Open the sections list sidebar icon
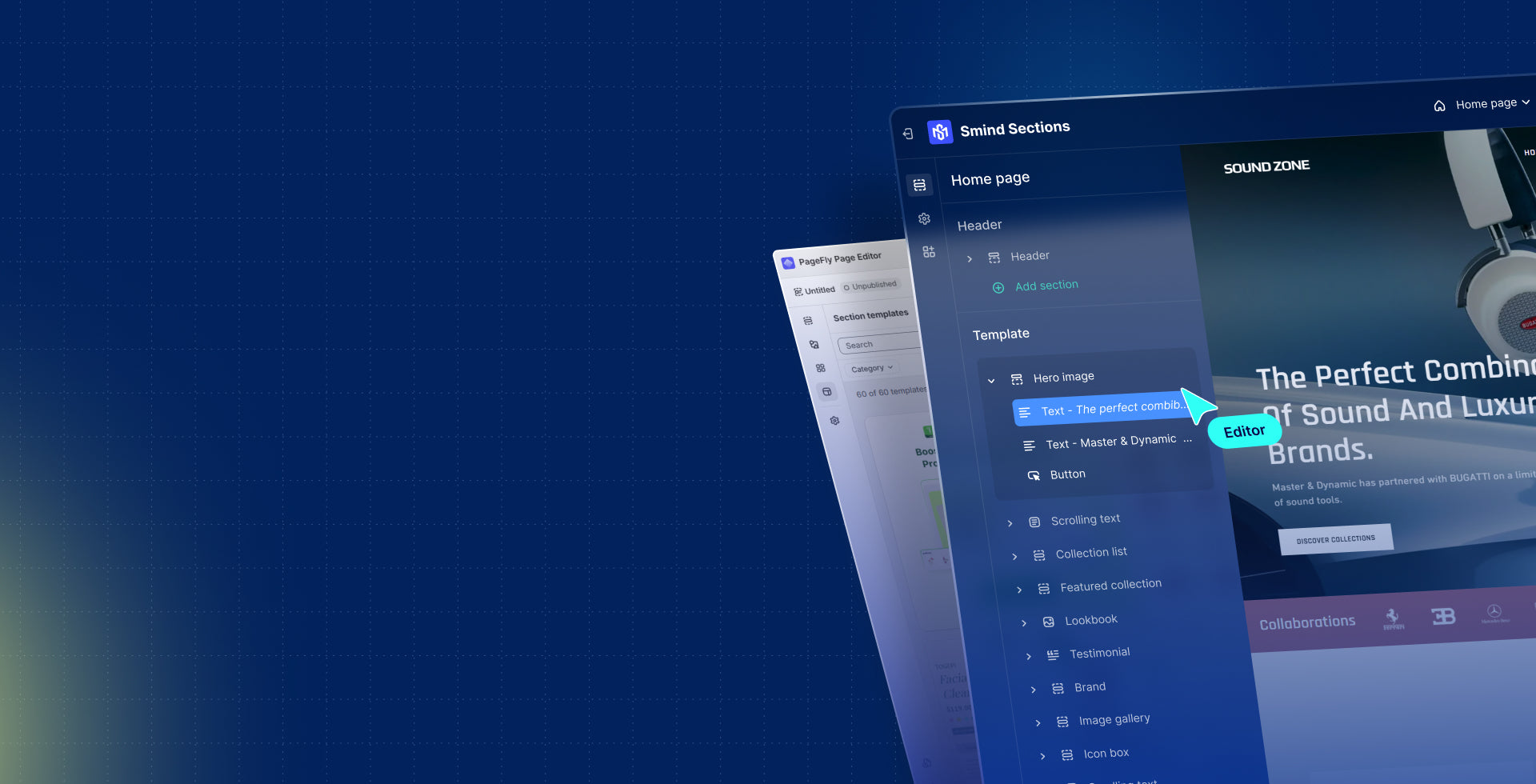Screen dimensions: 1536x784 (x=919, y=185)
